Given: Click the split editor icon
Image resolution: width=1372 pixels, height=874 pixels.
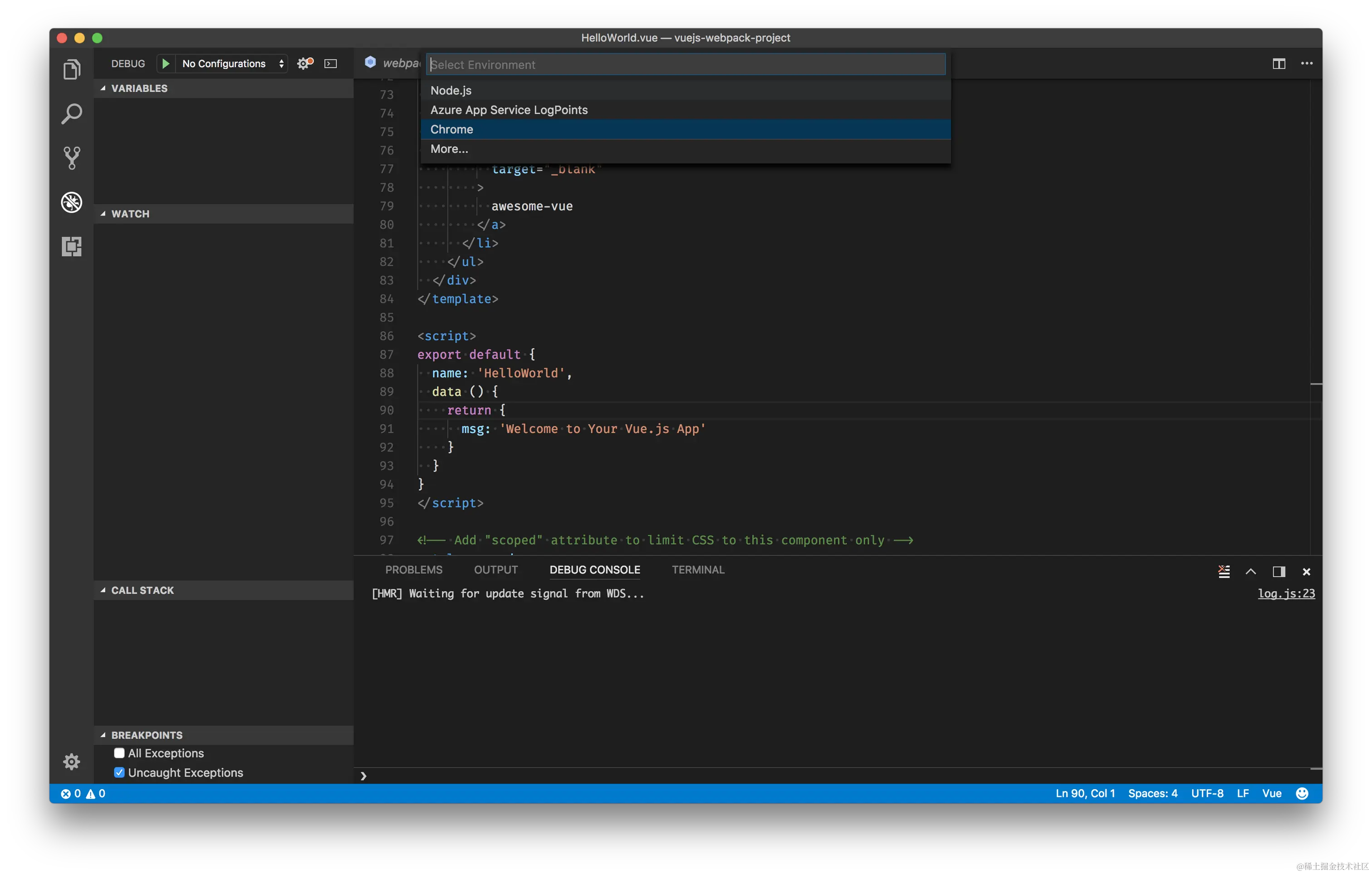Looking at the screenshot, I should (1279, 63).
